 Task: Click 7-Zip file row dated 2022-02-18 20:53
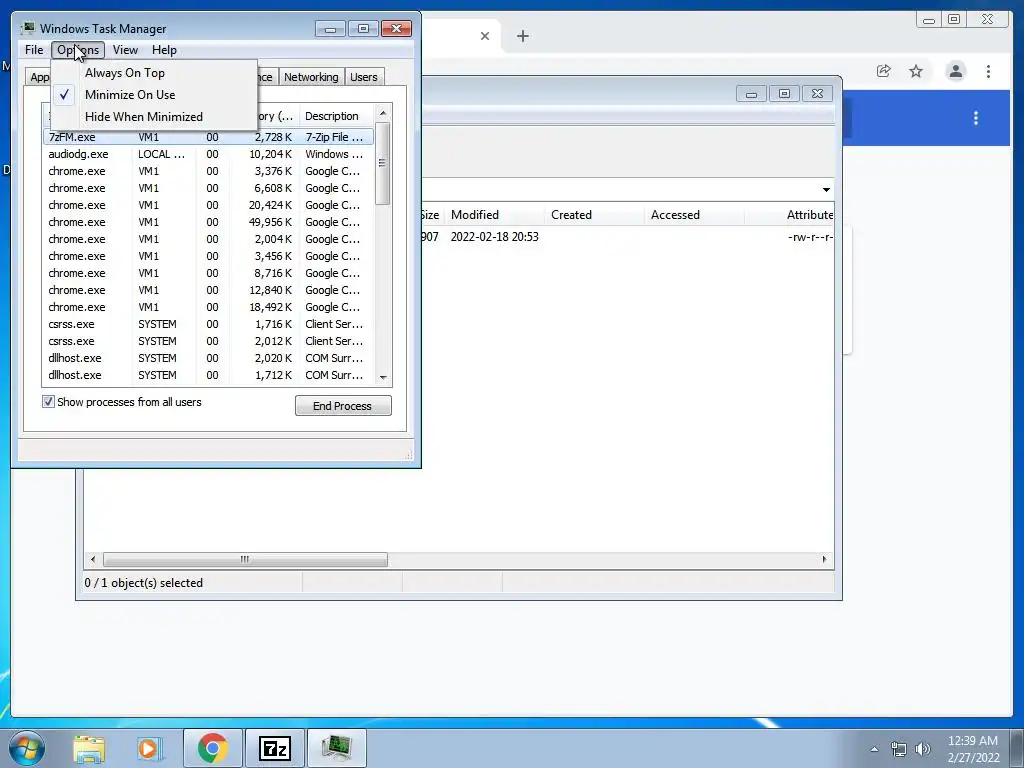(x=627, y=236)
